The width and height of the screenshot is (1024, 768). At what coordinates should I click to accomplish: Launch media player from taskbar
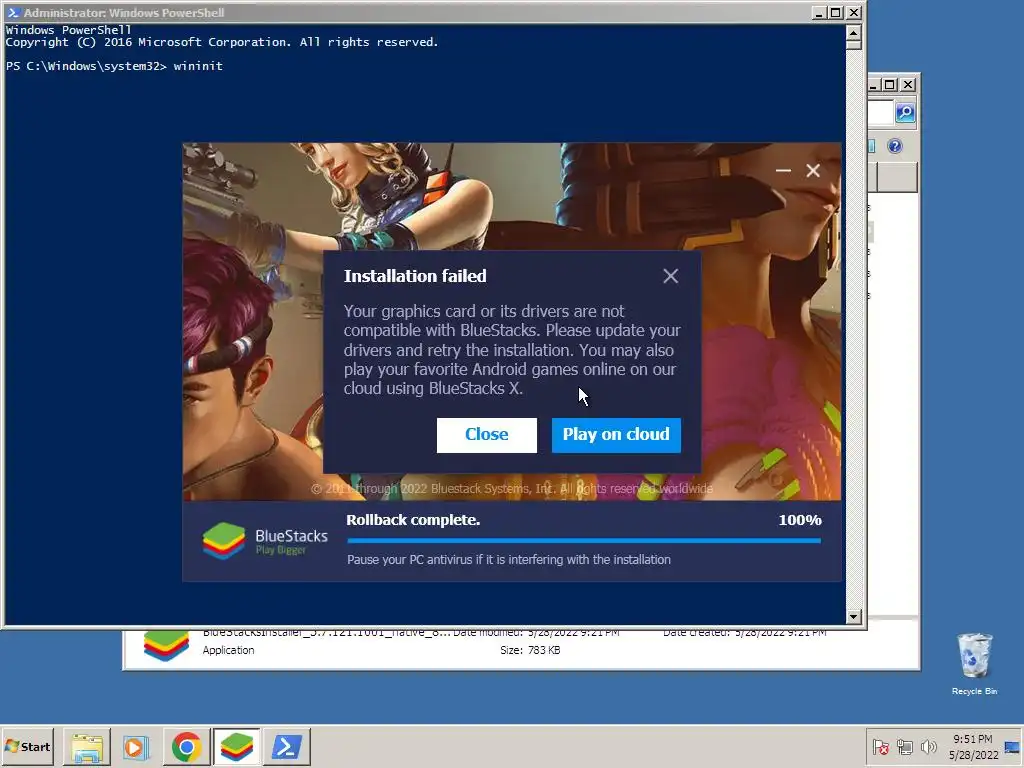(x=136, y=746)
